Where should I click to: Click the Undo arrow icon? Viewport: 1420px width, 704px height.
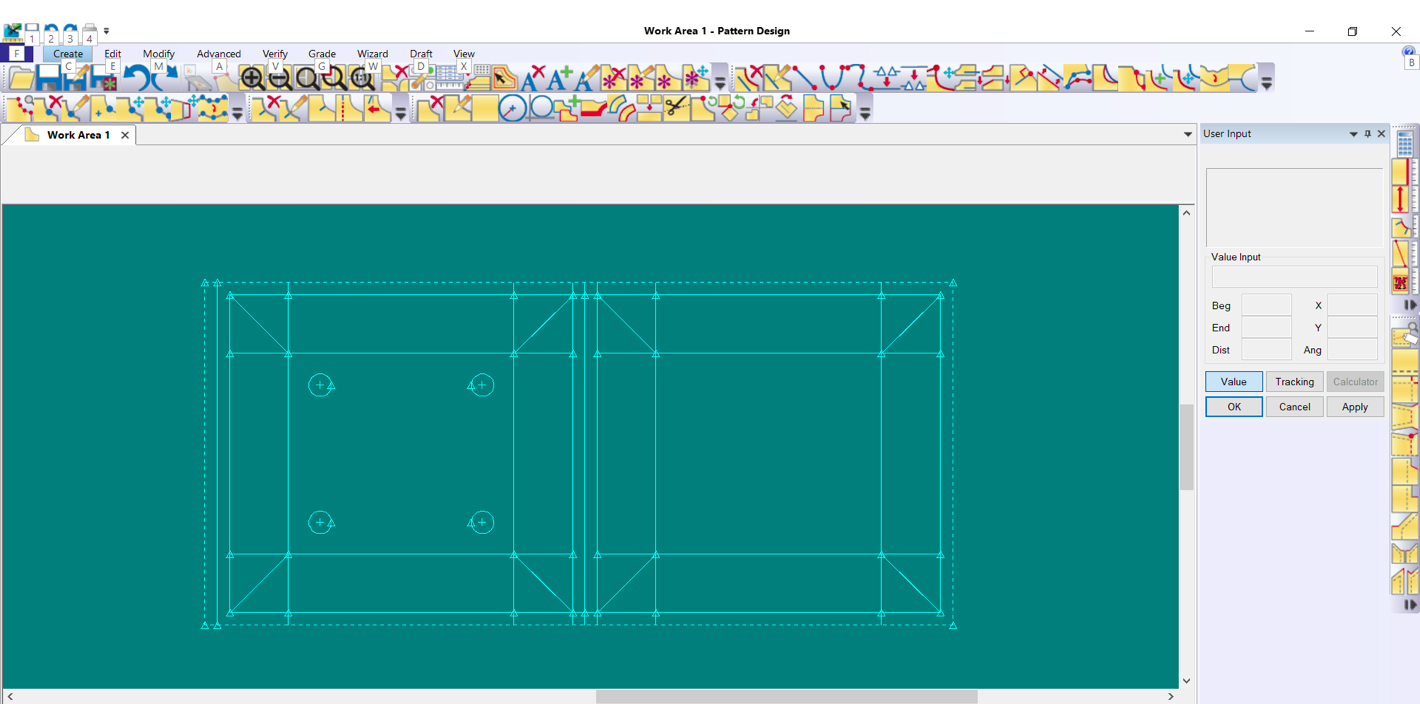(x=137, y=79)
